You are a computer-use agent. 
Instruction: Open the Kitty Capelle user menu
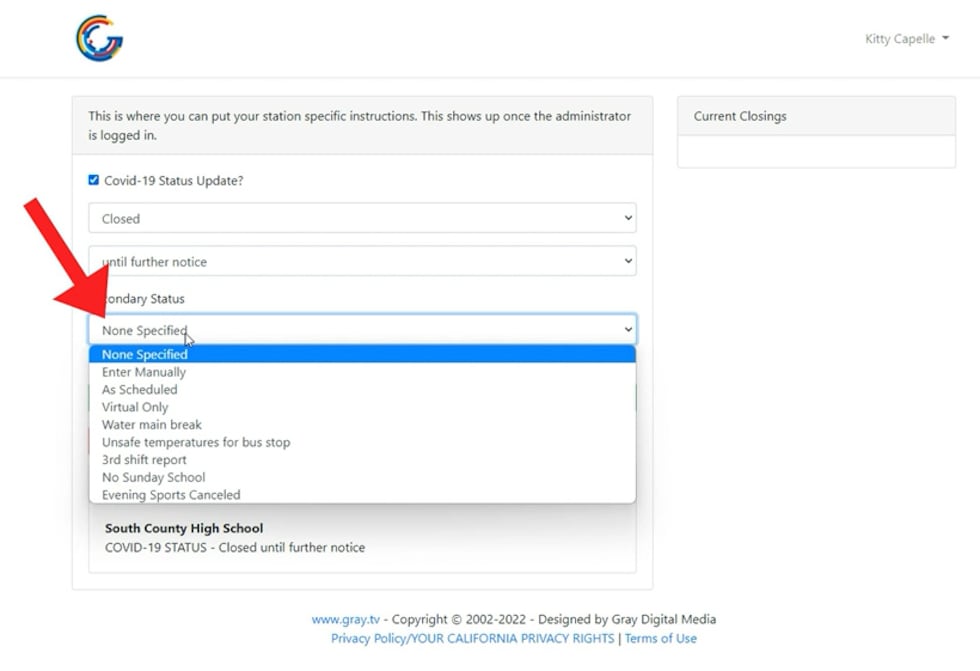point(906,39)
